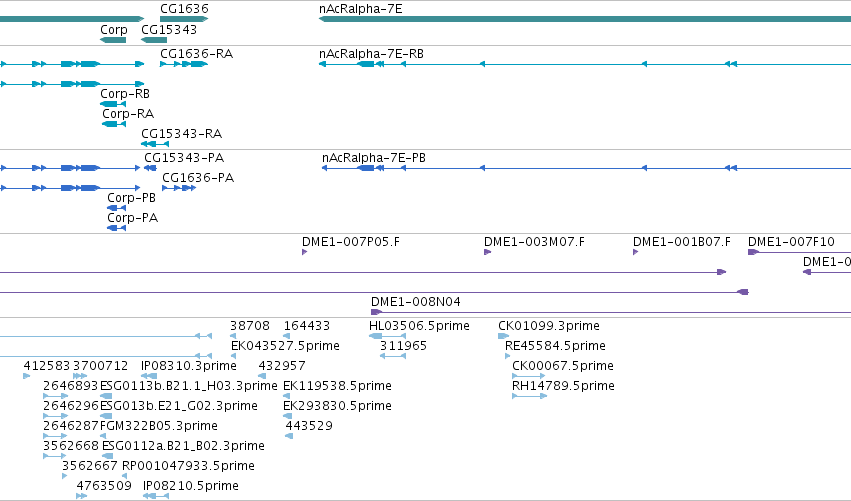Select the Corp-RB transcript label
Screen dimensions: 851x501
coord(125,94)
